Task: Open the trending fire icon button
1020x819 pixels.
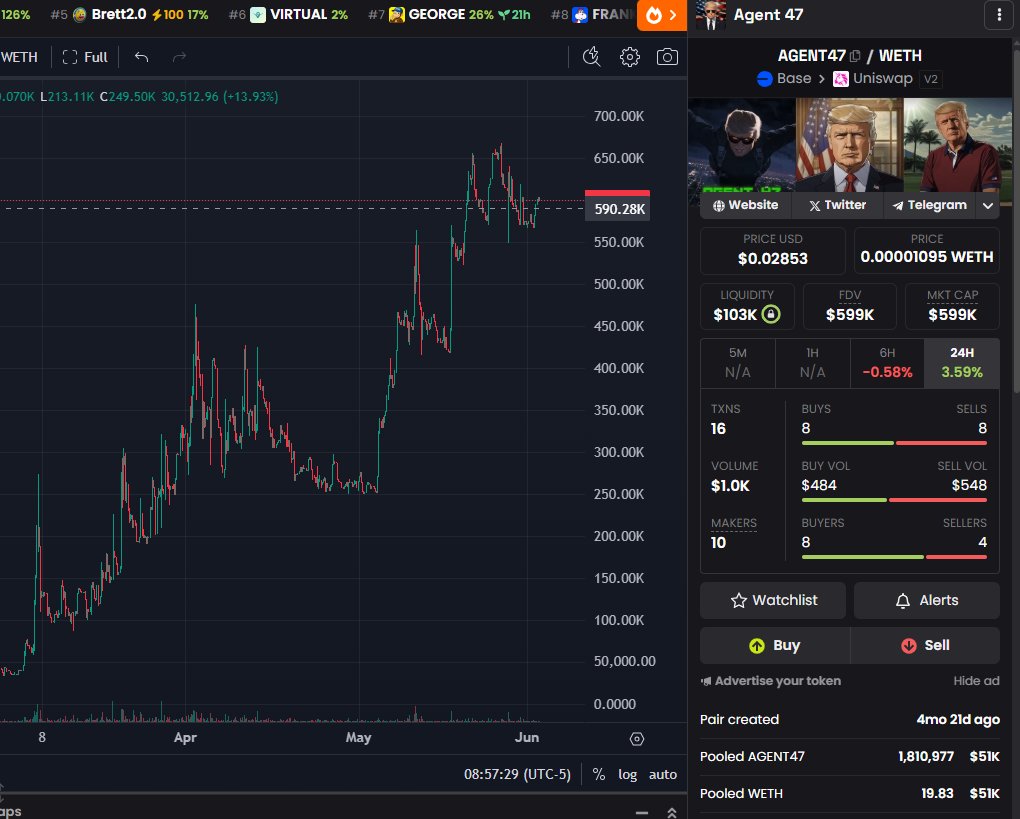Action: [662, 15]
